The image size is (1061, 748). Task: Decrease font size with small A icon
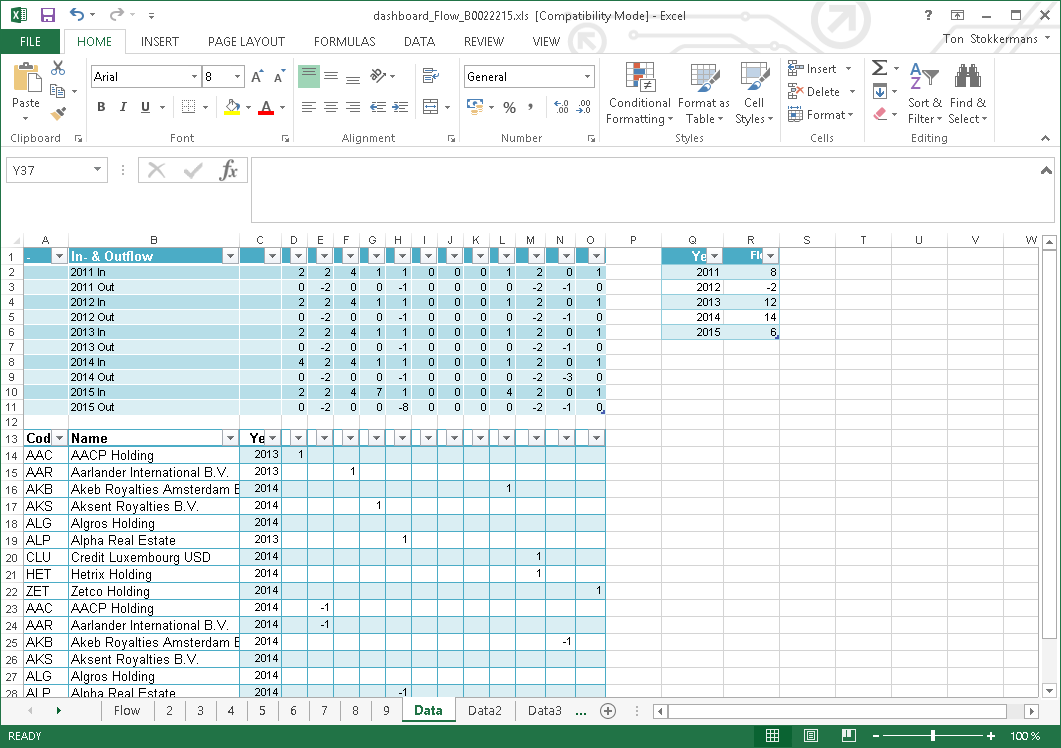(279, 76)
